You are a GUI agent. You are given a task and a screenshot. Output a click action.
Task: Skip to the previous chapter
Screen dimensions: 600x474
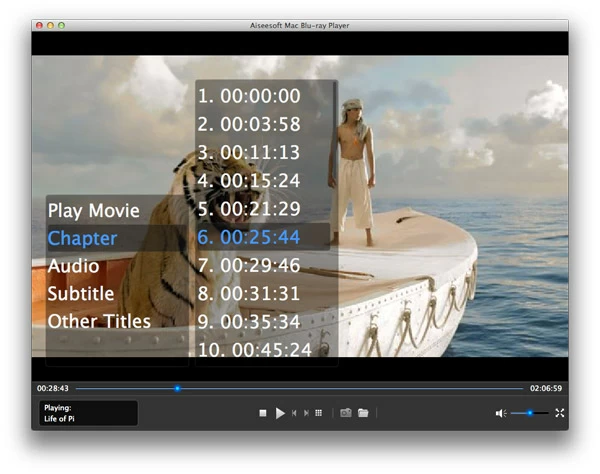click(x=294, y=413)
